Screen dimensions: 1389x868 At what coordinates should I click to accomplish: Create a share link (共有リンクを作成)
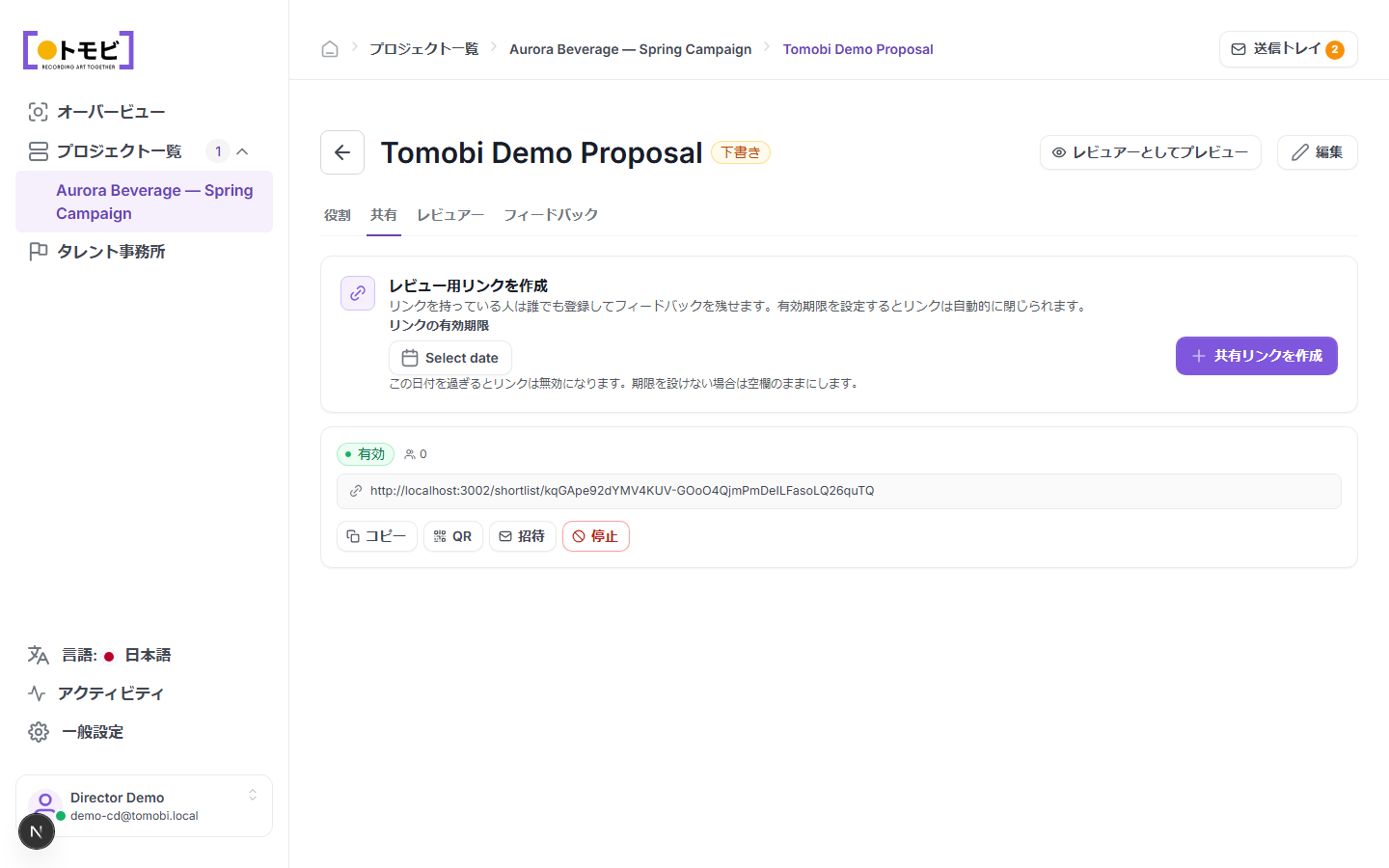tap(1256, 356)
